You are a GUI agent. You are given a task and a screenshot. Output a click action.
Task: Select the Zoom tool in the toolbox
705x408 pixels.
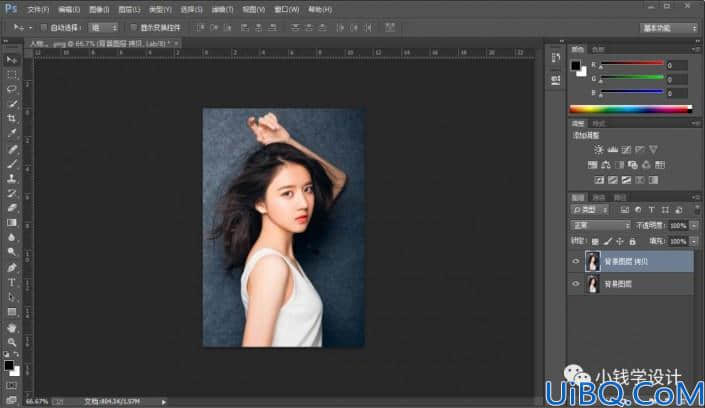[12, 342]
